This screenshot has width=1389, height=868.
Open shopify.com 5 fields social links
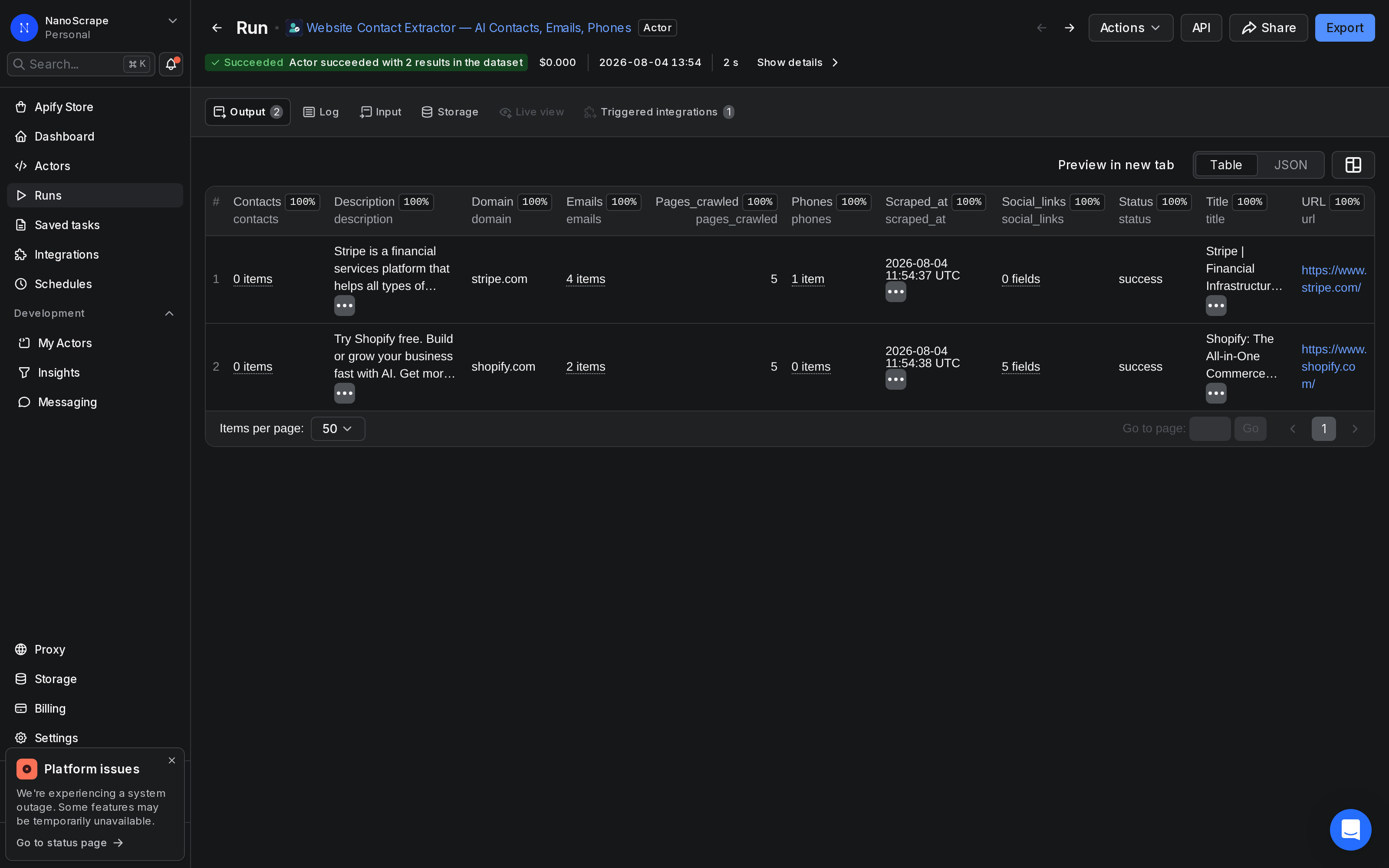click(x=1020, y=367)
